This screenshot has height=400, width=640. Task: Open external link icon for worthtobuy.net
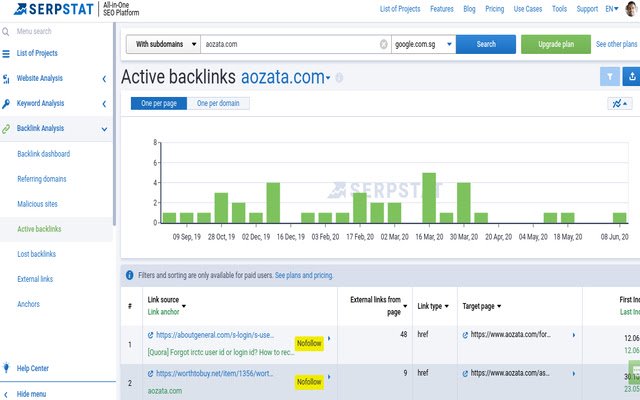(151, 373)
